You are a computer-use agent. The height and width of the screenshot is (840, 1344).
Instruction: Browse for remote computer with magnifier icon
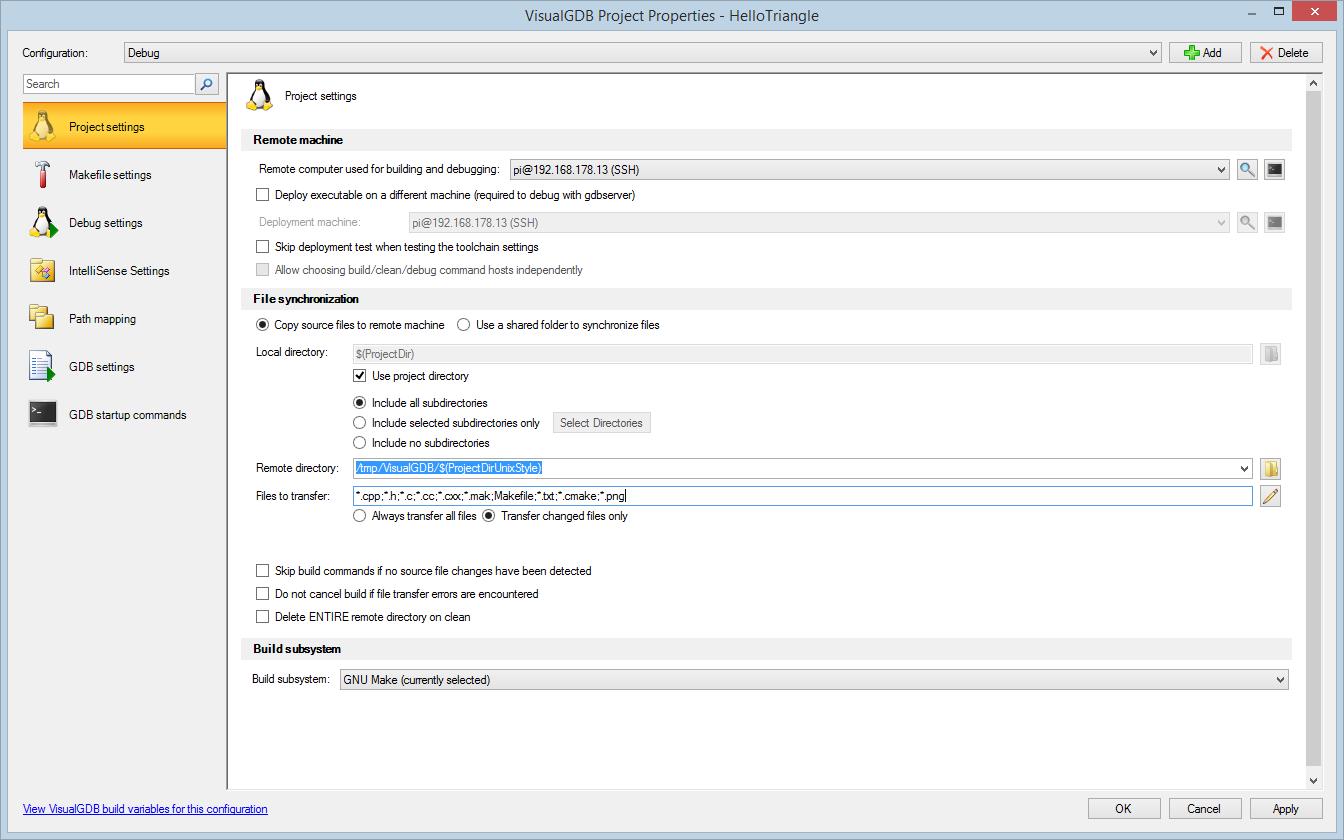[1247, 170]
